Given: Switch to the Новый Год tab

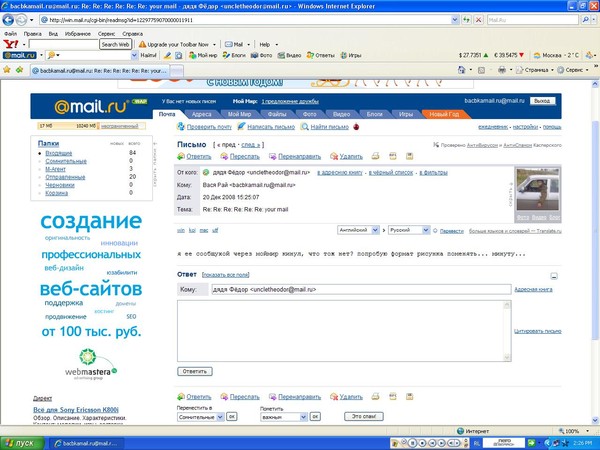Looking at the screenshot, I should tap(444, 114).
